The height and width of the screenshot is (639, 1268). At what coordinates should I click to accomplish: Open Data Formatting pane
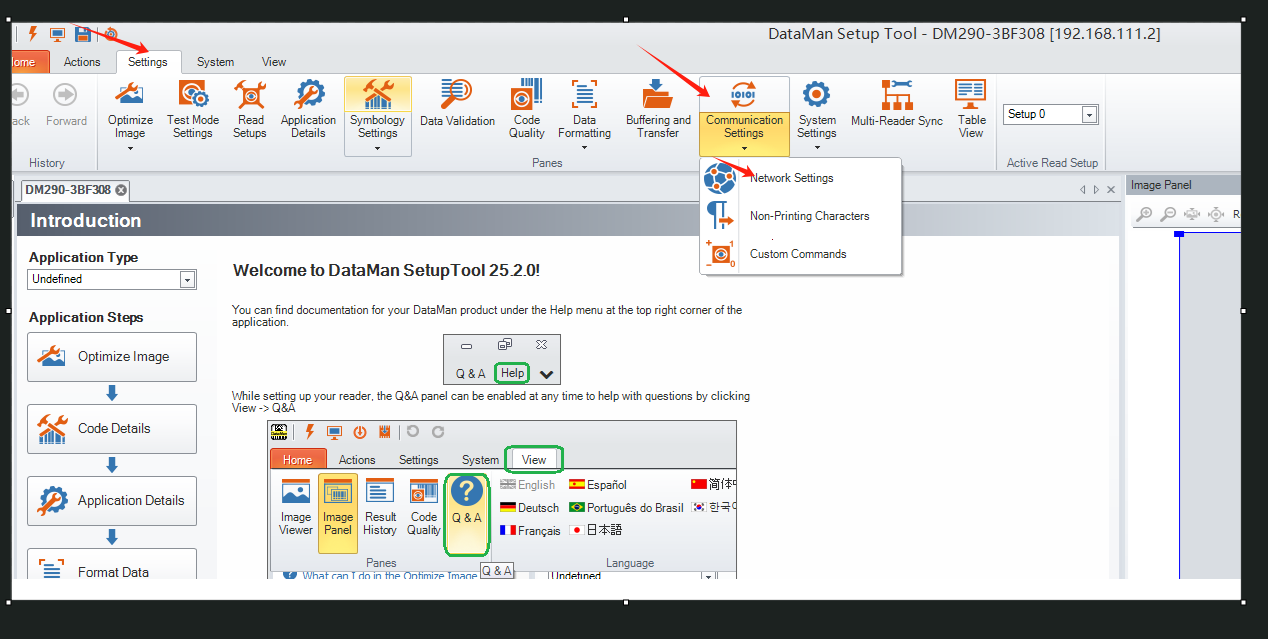click(x=585, y=110)
